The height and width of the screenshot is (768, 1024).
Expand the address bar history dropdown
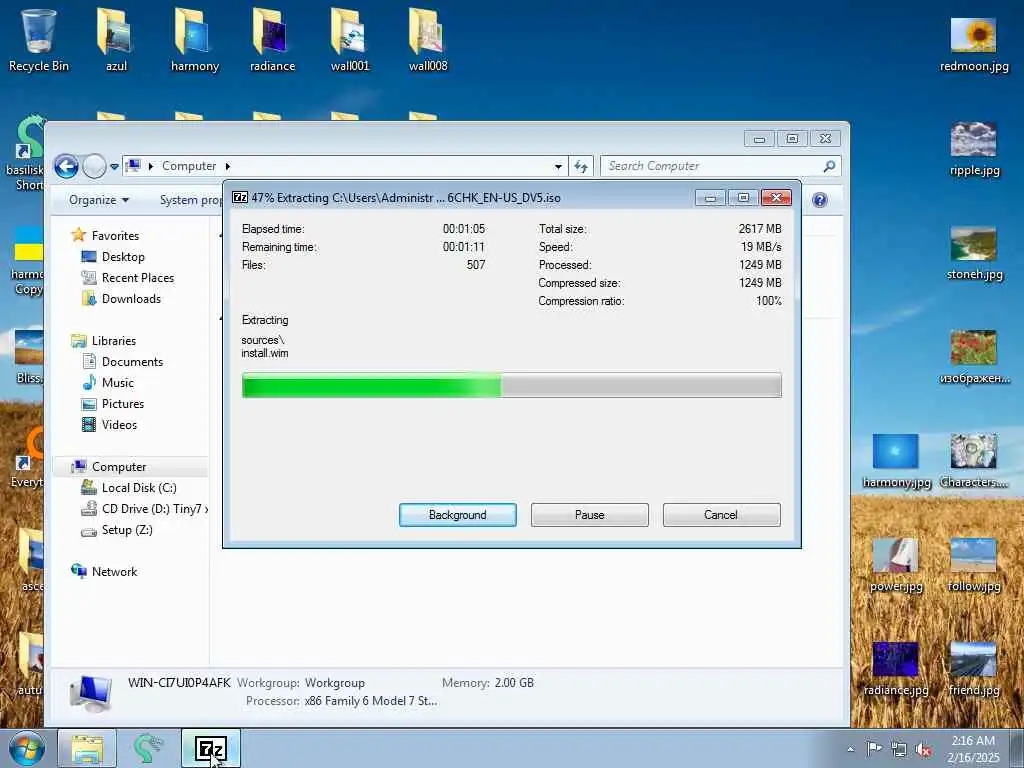[x=558, y=167]
